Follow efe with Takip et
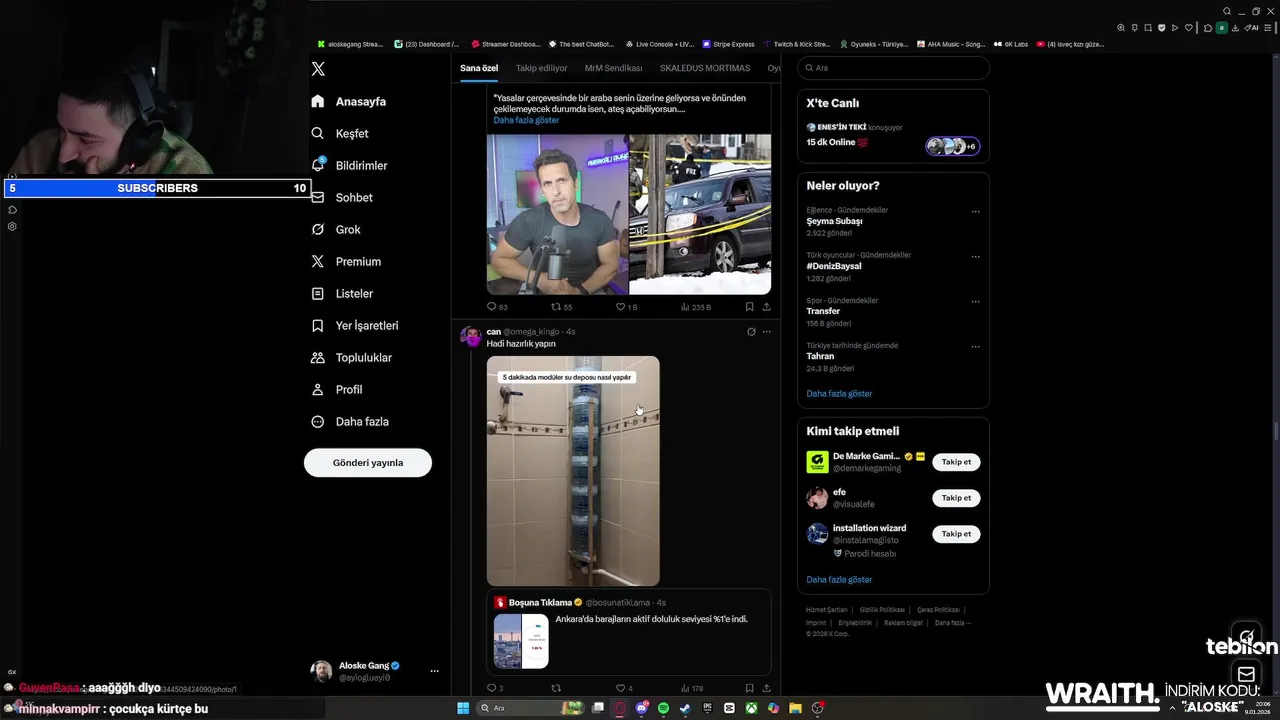The height and width of the screenshot is (720, 1280). point(956,498)
